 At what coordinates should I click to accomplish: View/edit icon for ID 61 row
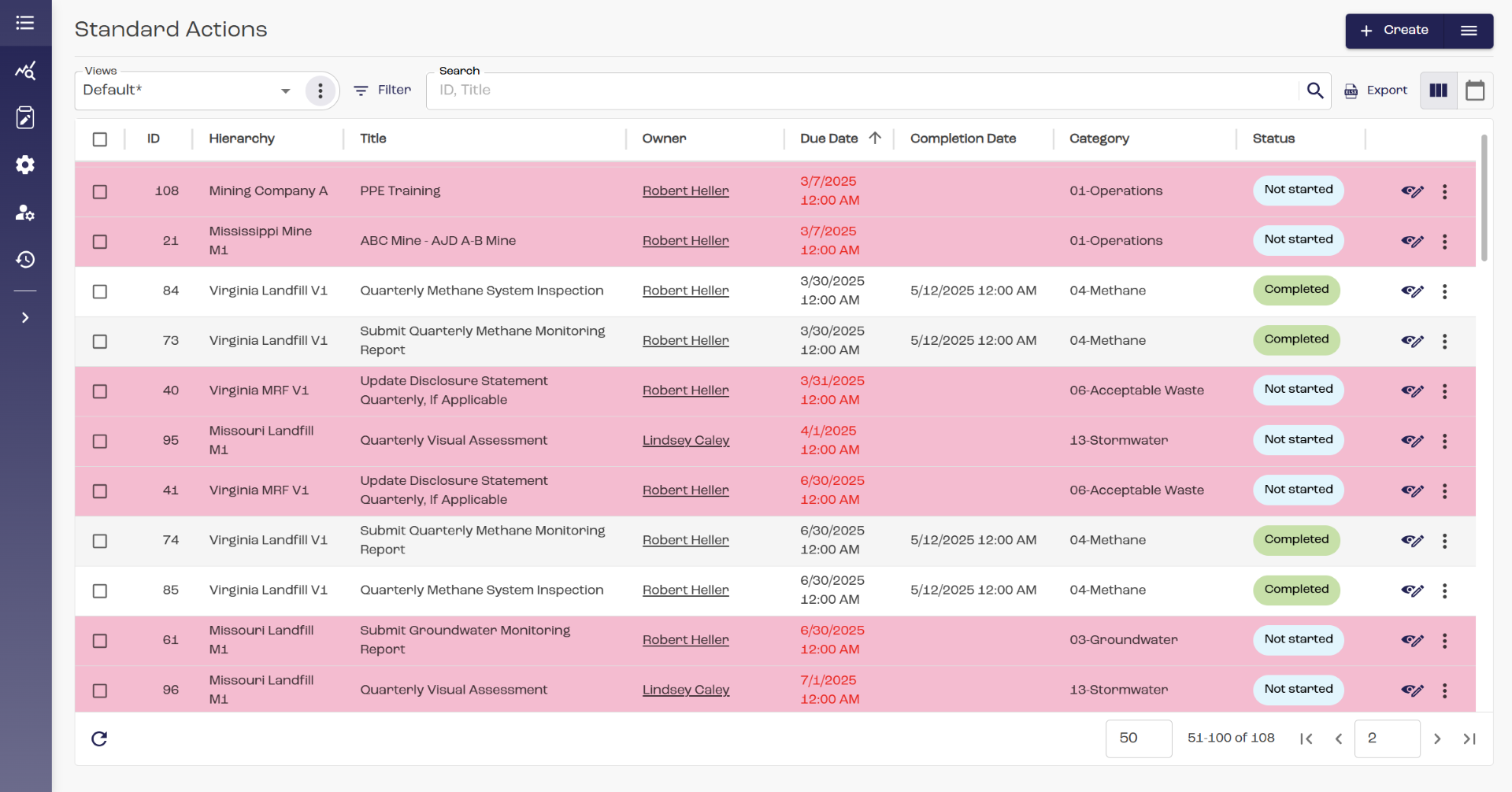click(x=1412, y=641)
